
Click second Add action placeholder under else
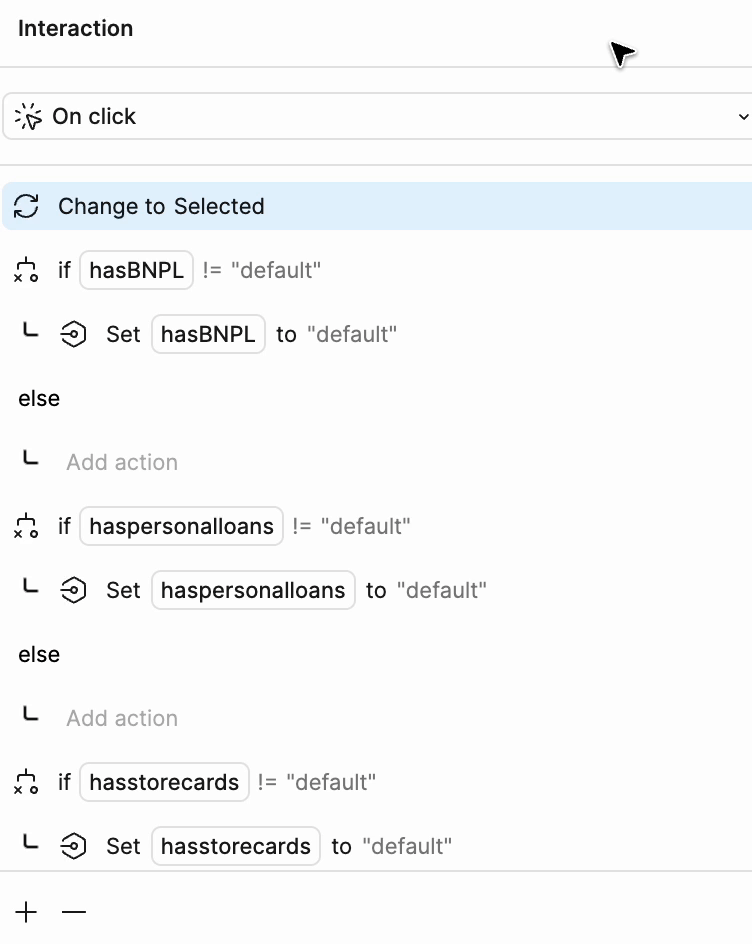pos(122,718)
